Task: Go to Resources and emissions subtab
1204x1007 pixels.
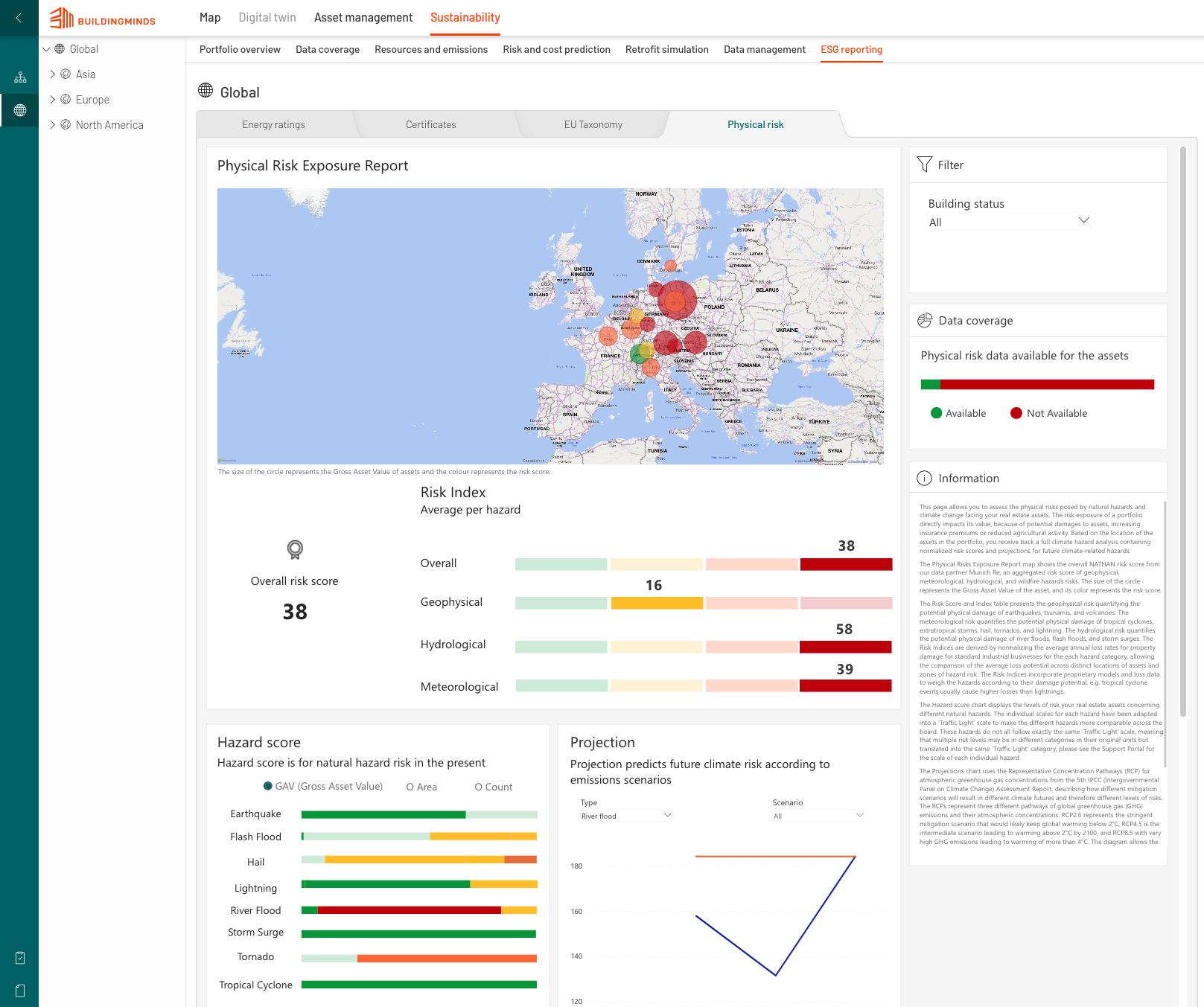Action: point(431,50)
